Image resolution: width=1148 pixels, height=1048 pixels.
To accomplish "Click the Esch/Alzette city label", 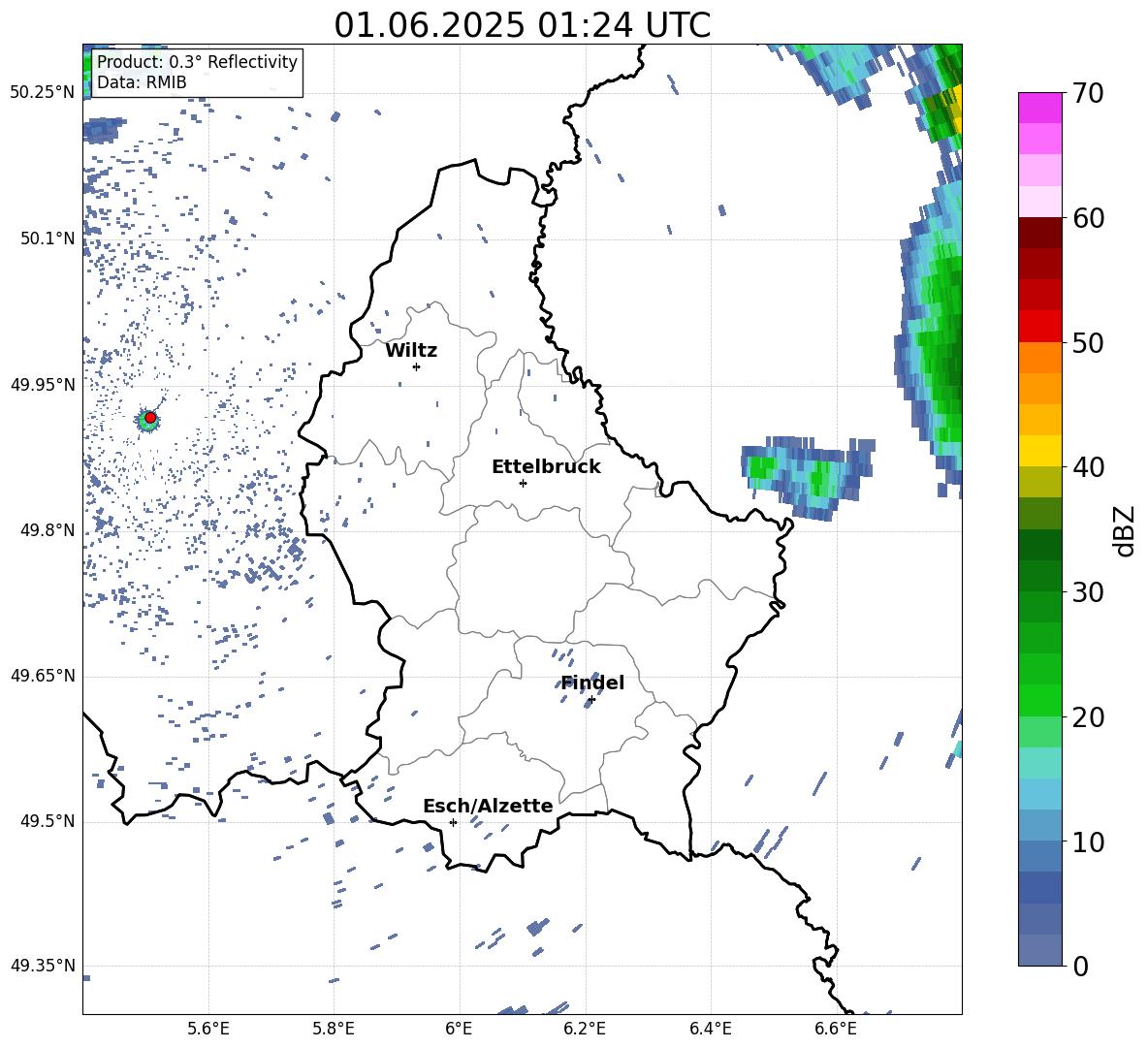I will (x=488, y=806).
